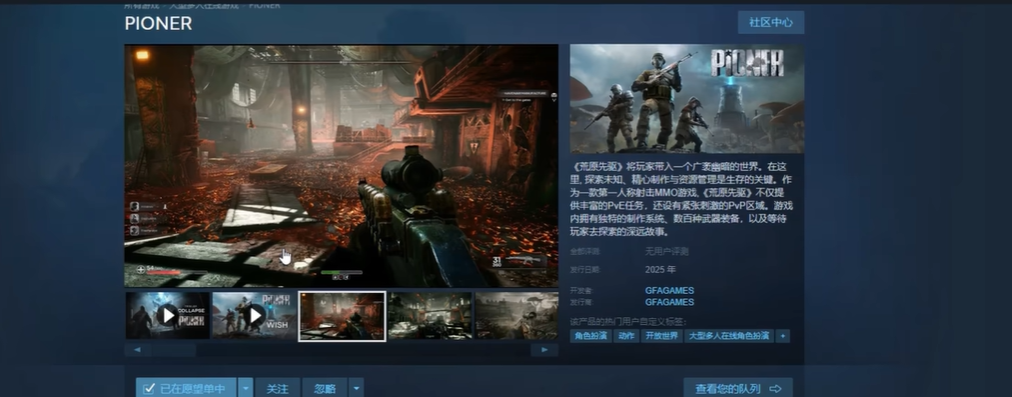The height and width of the screenshot is (397, 1012).
Task: Click the 关注 follow button
Action: (278, 388)
